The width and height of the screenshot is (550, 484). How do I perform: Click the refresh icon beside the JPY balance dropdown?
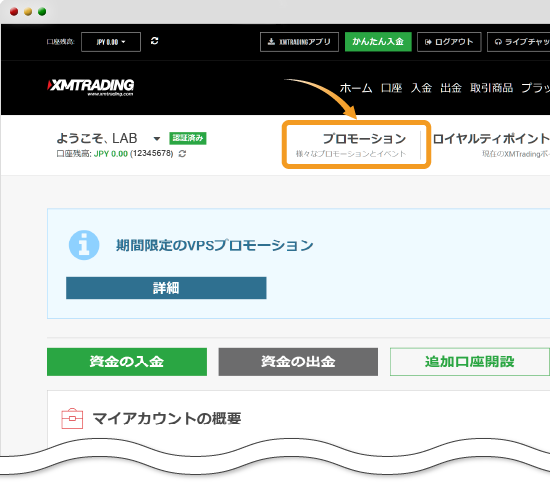click(154, 41)
